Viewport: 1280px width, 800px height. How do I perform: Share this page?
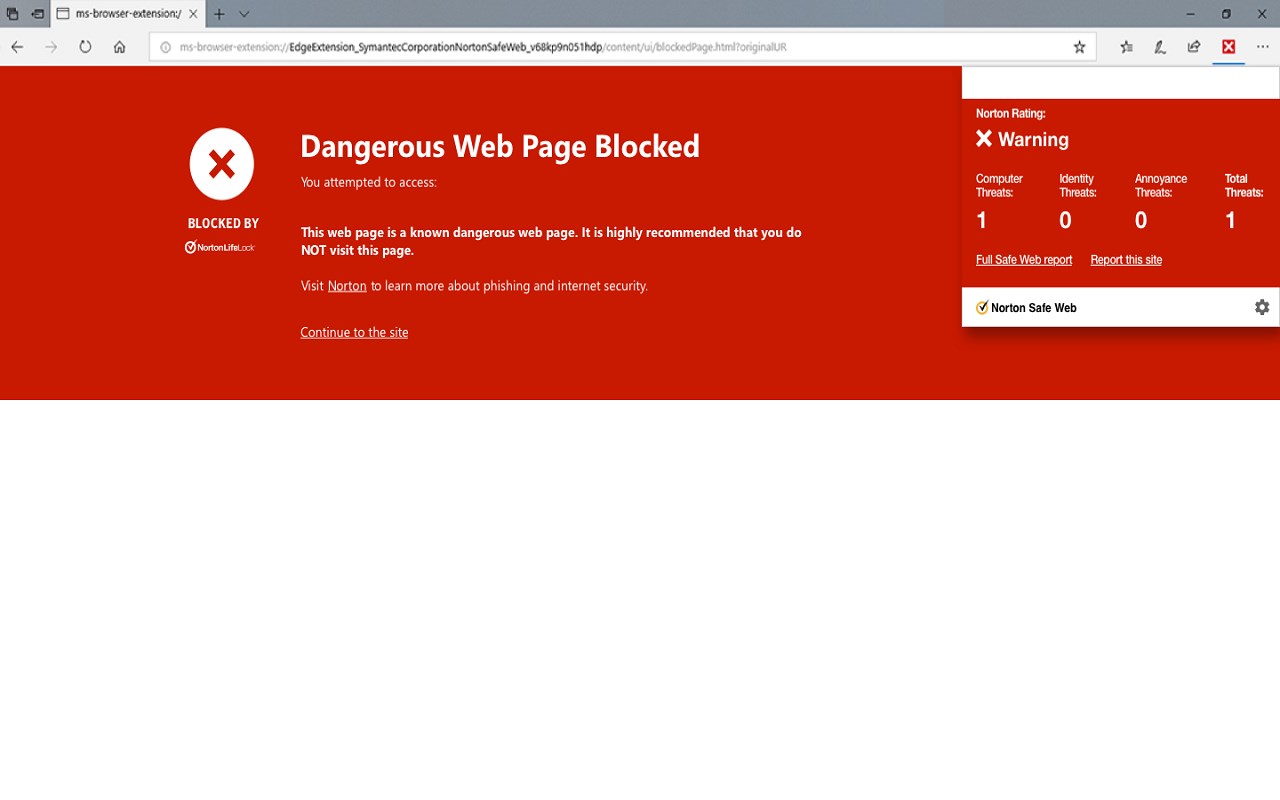tap(1194, 47)
